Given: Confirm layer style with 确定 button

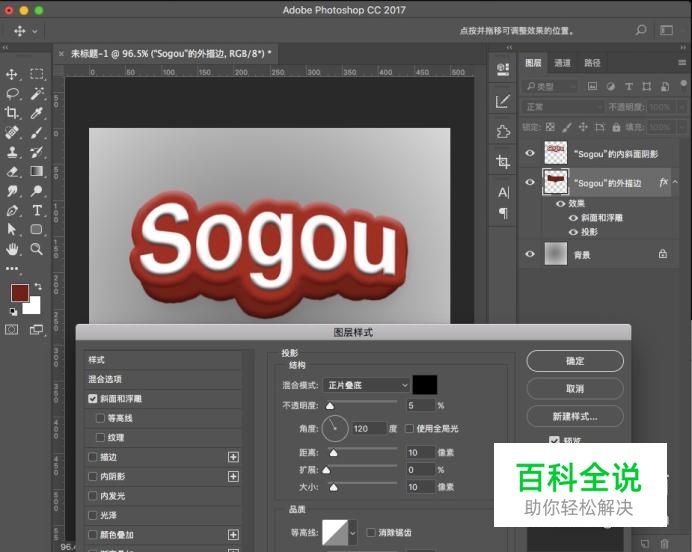Looking at the screenshot, I should (x=575, y=361).
